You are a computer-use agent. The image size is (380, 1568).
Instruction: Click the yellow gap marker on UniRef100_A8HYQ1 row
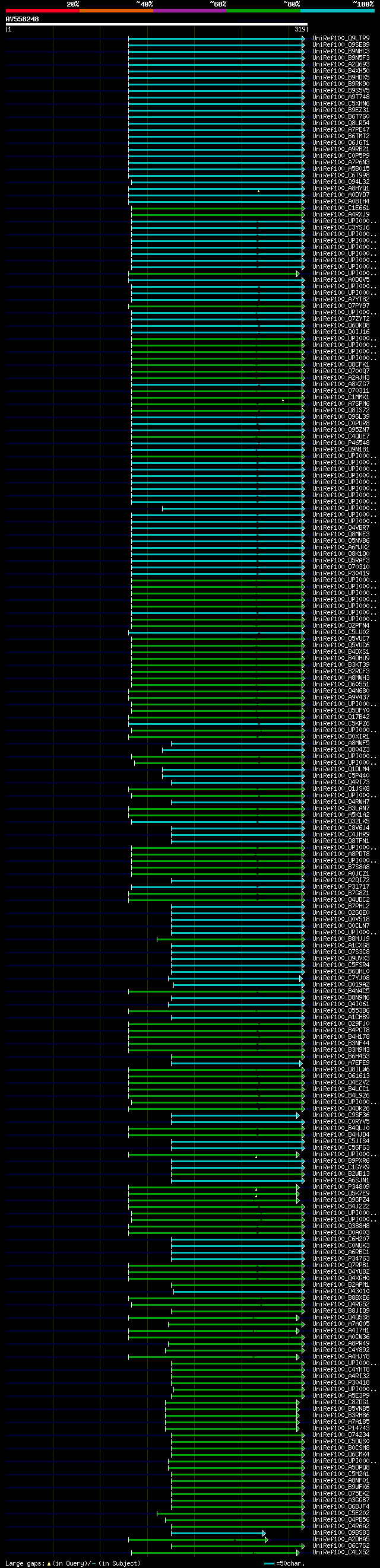258,191
